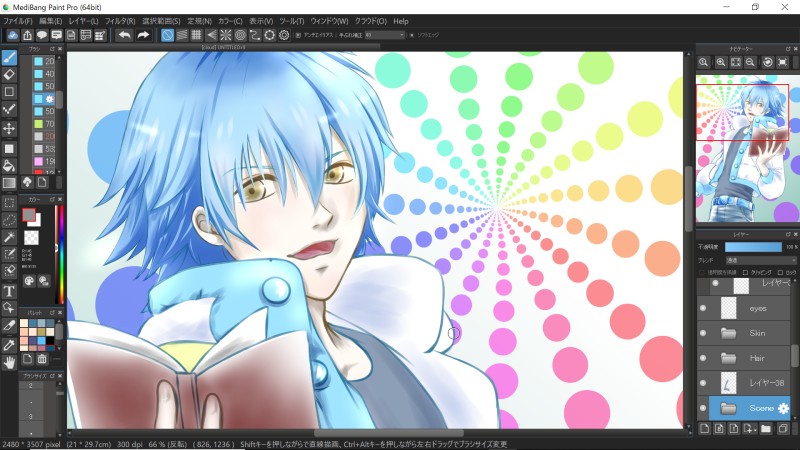The height and width of the screenshot is (450, 800).
Task: Enable crisscross grid snap guide
Action: coord(196,35)
